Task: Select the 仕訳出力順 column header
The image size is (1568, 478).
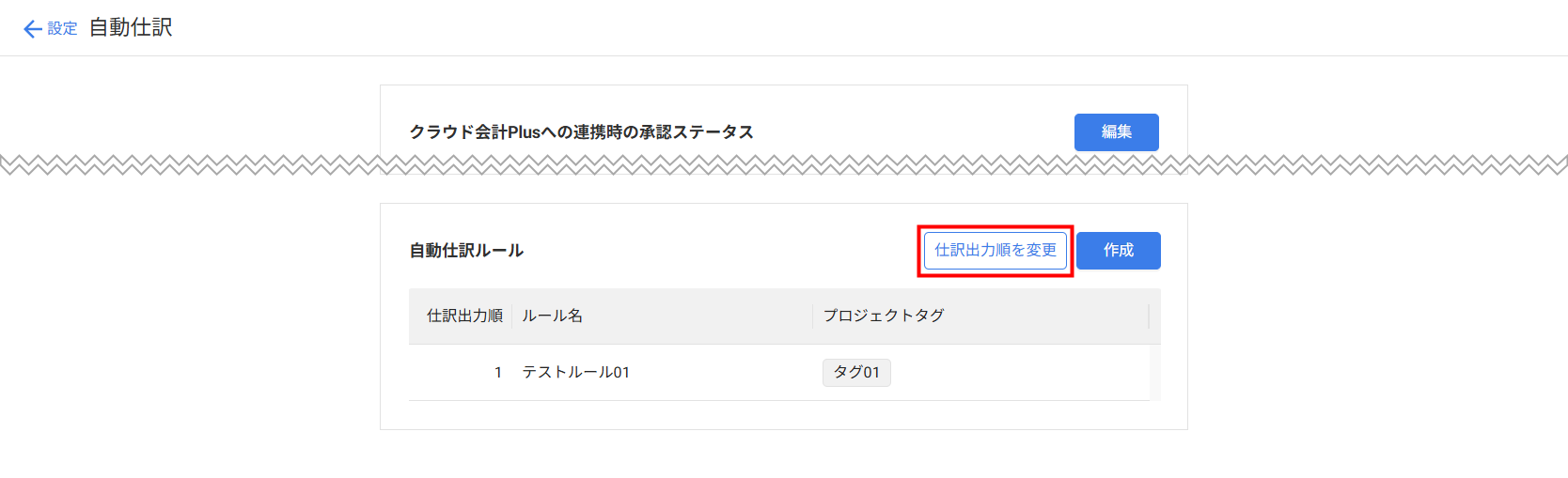Action: [464, 316]
